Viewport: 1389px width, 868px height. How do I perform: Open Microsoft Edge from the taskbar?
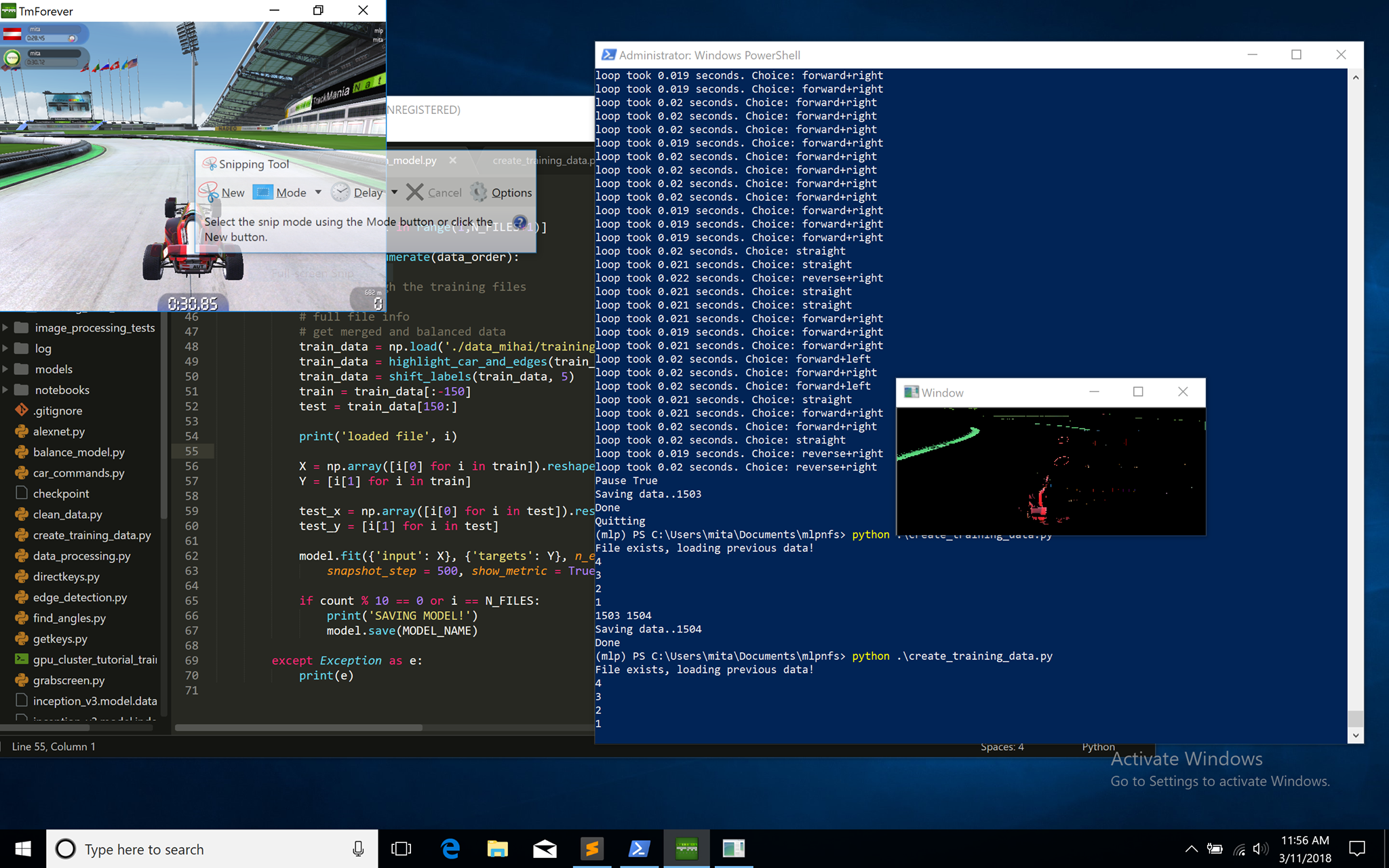pos(450,848)
